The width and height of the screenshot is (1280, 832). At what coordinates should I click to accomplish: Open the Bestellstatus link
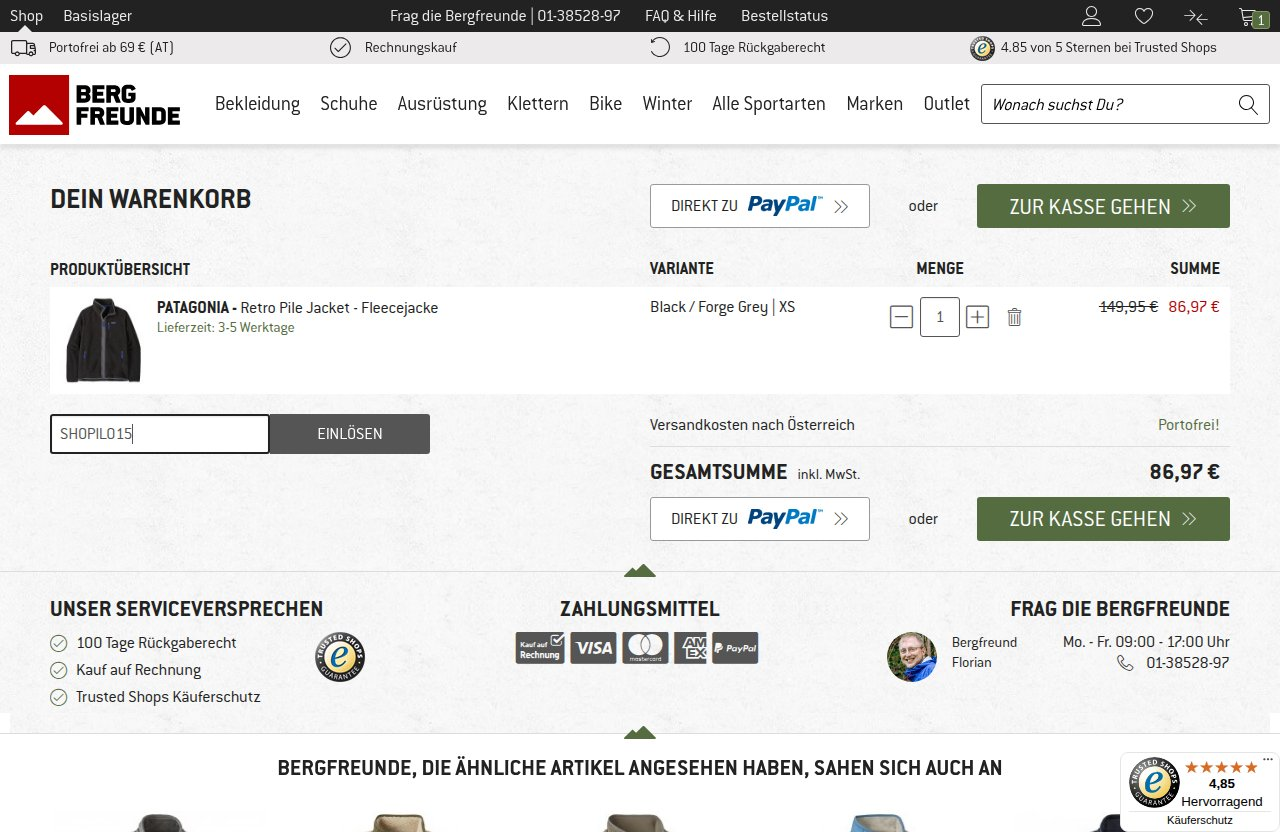point(784,16)
